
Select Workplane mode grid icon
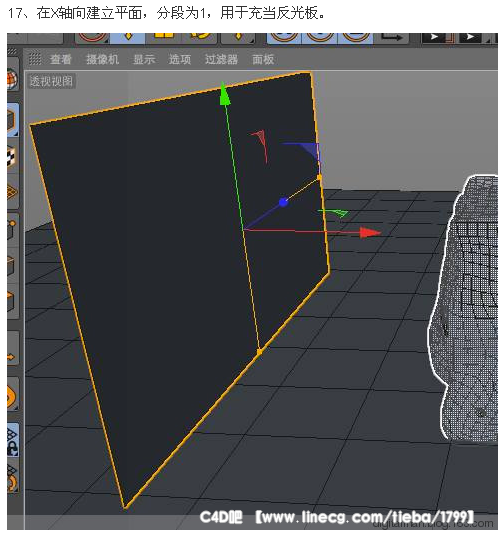[x=12, y=193]
